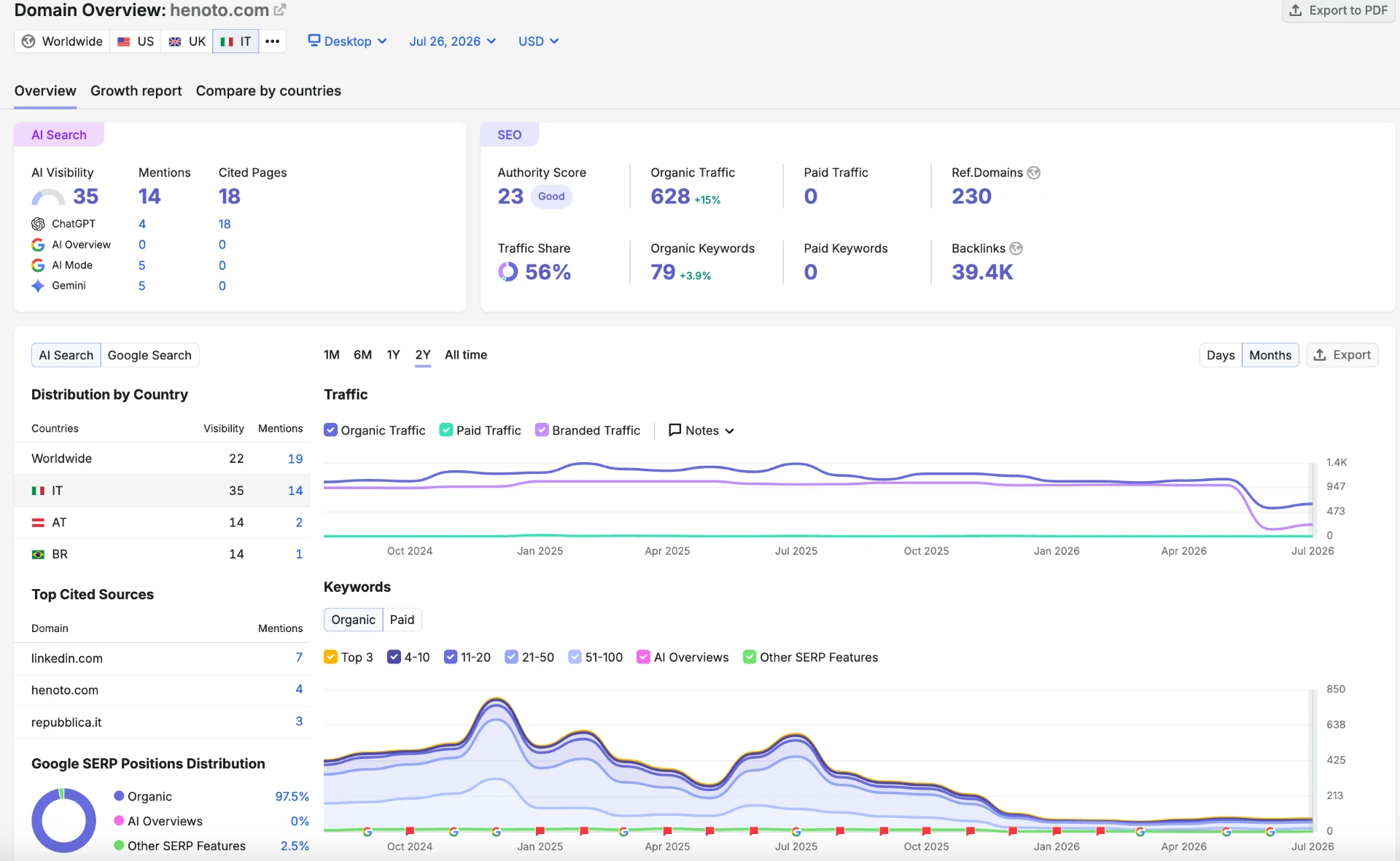Screen dimensions: 1400x861
Task: Click the chart Export upload icon
Action: (x=1320, y=355)
